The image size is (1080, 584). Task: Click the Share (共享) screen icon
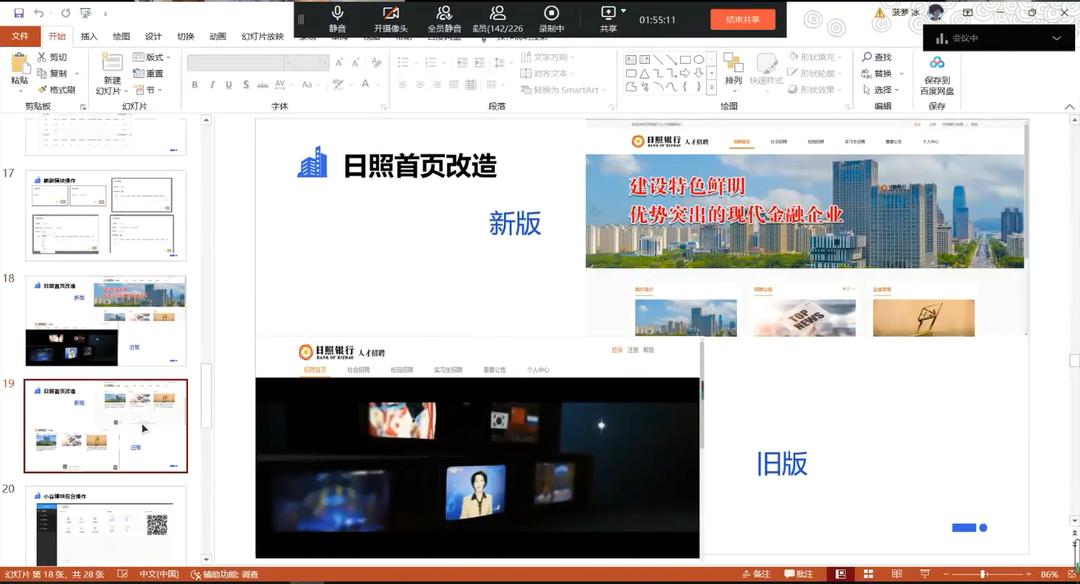click(608, 19)
